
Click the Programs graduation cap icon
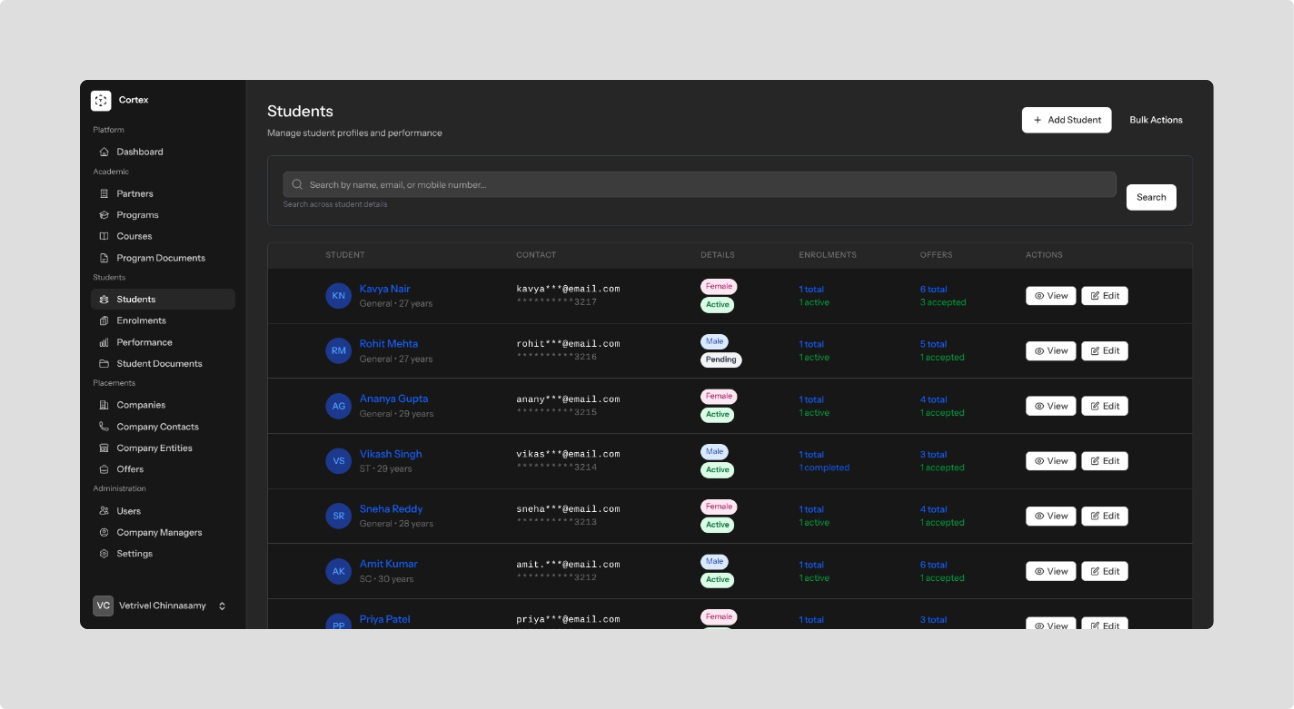(x=104, y=215)
